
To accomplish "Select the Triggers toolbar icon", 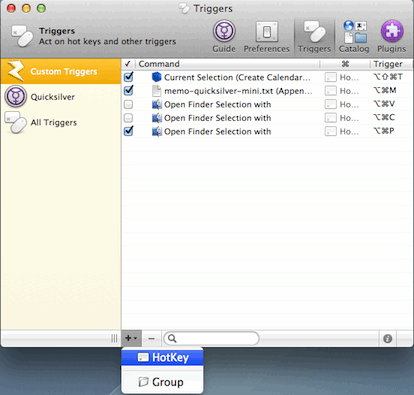I will click(314, 37).
